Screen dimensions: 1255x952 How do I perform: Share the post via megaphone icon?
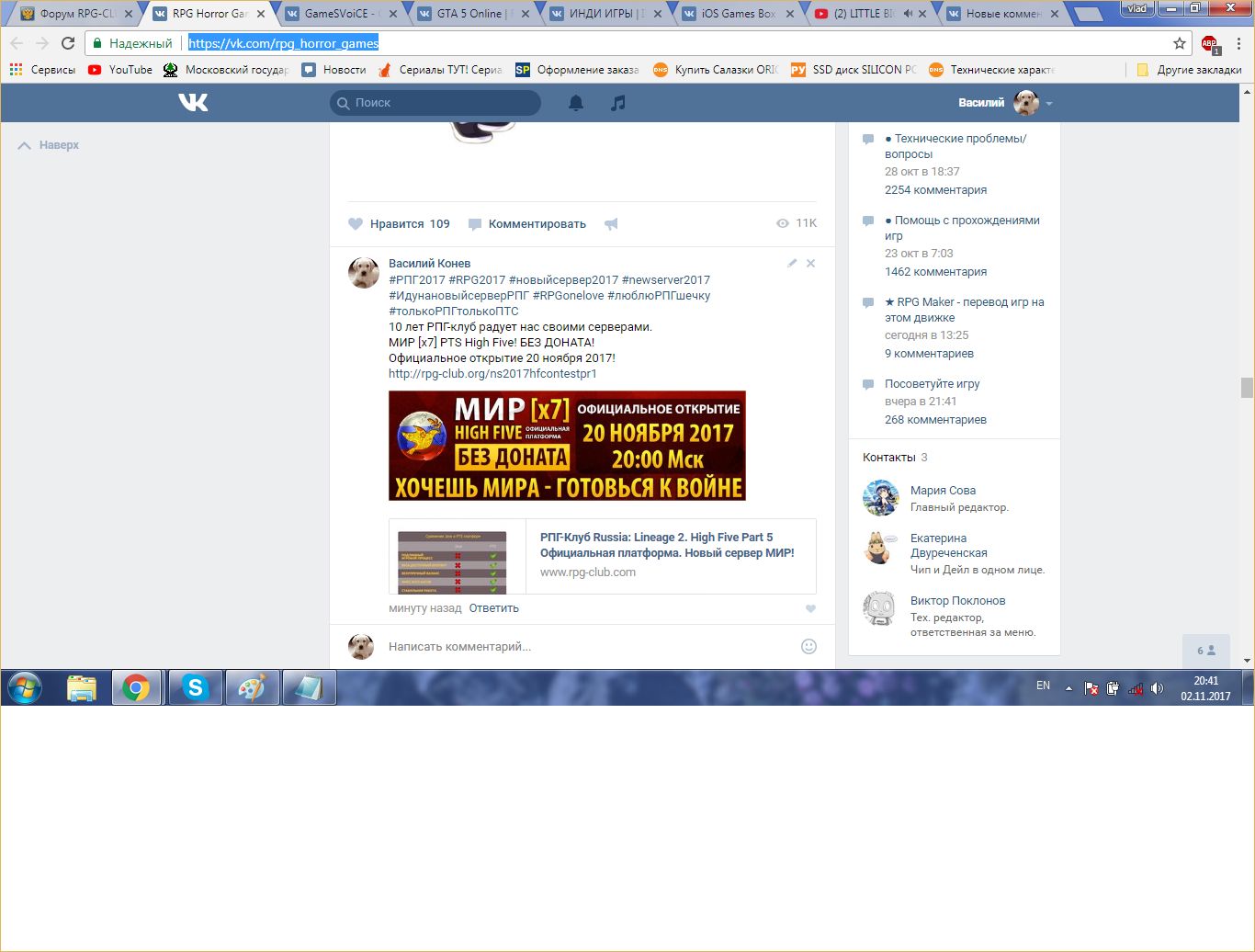pos(611,223)
